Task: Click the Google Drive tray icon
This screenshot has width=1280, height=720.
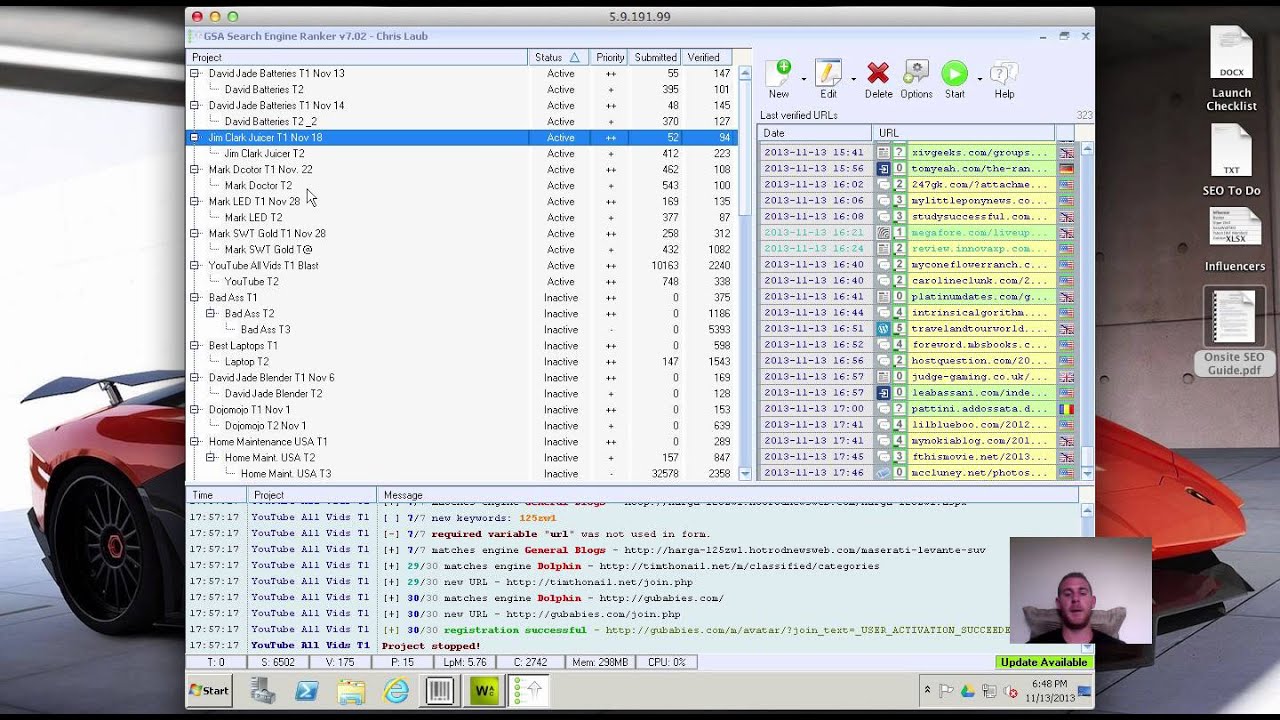Action: 968,691
